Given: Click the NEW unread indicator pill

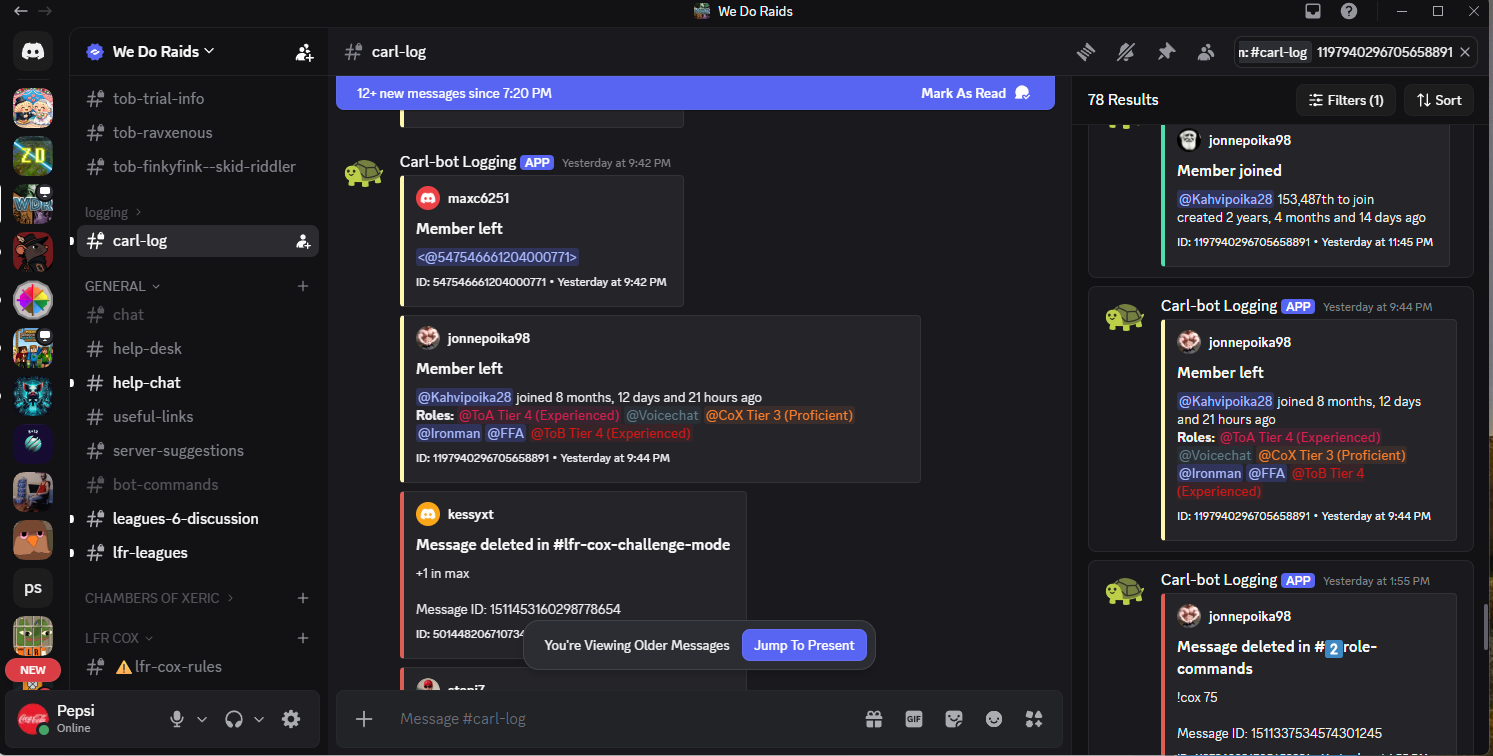Looking at the screenshot, I should [x=33, y=670].
